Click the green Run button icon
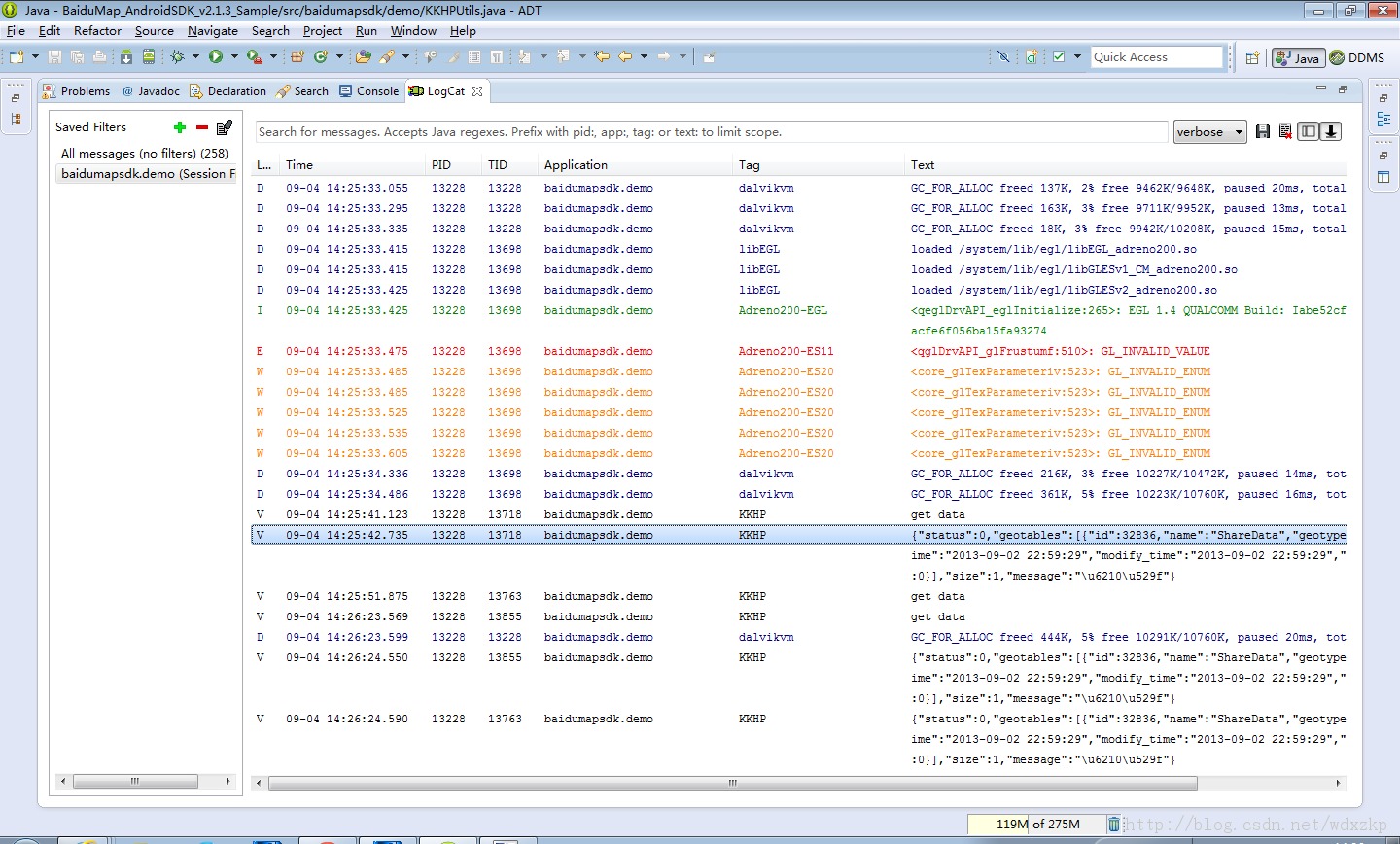 click(x=216, y=57)
